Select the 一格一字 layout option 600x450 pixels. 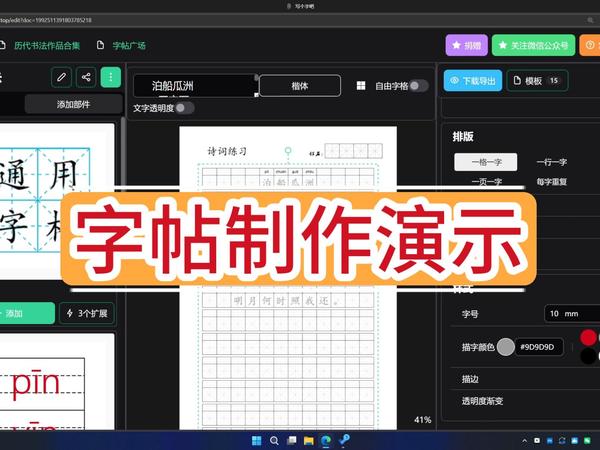[x=486, y=162]
